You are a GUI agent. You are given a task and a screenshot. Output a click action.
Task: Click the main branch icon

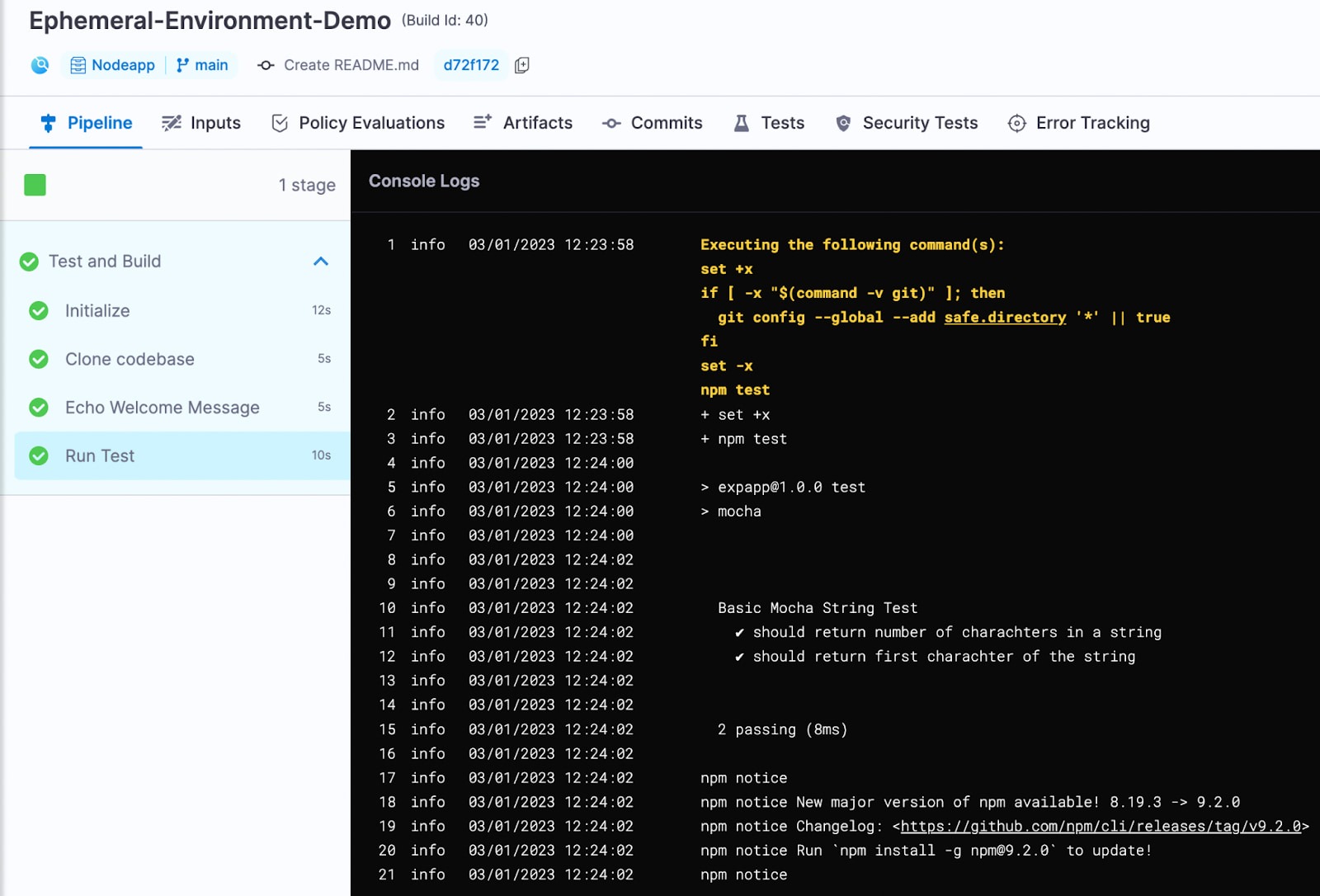(182, 65)
